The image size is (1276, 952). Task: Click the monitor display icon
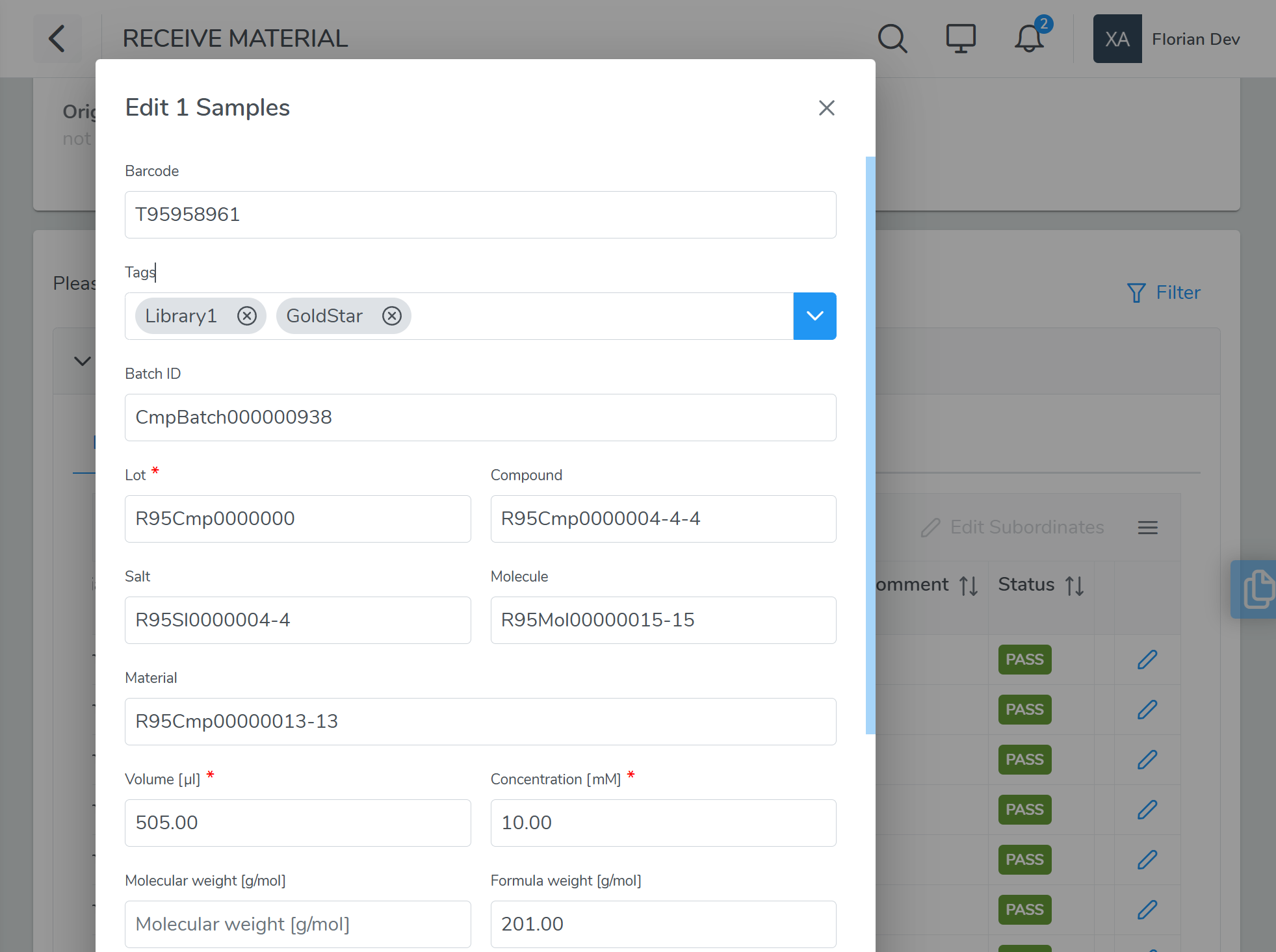[960, 38]
